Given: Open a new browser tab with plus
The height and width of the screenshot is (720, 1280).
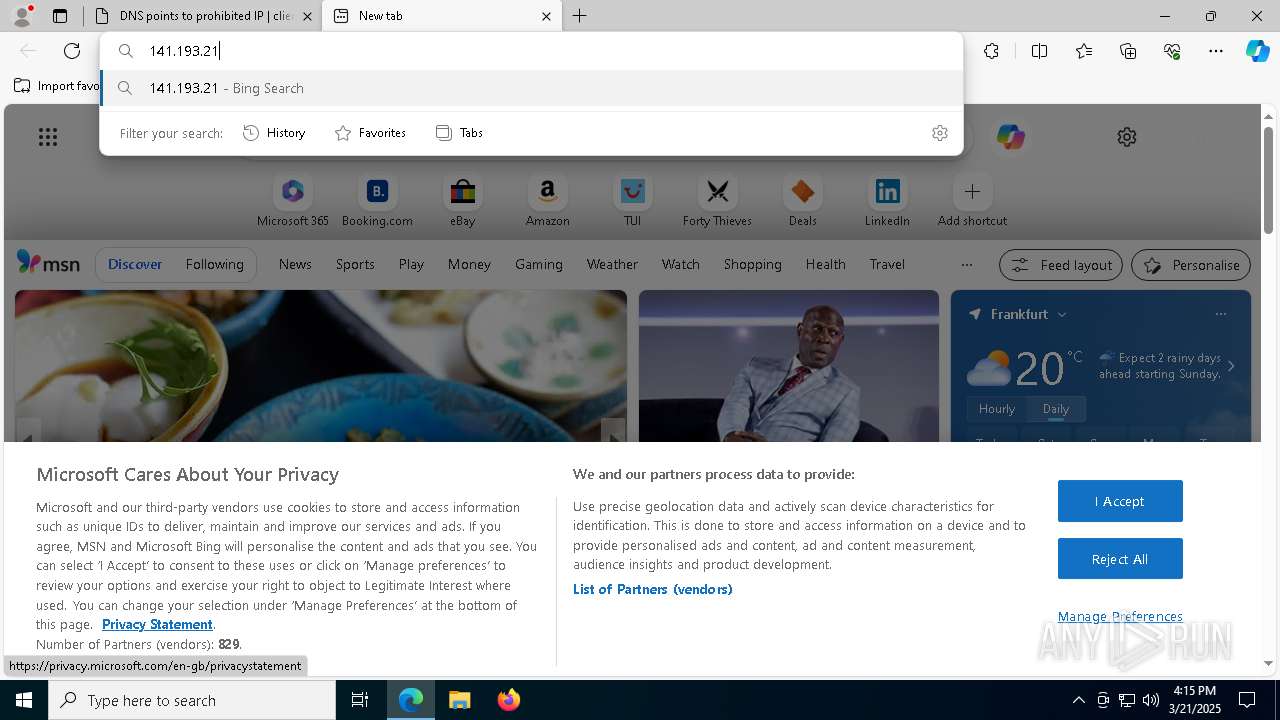Looking at the screenshot, I should (x=579, y=16).
